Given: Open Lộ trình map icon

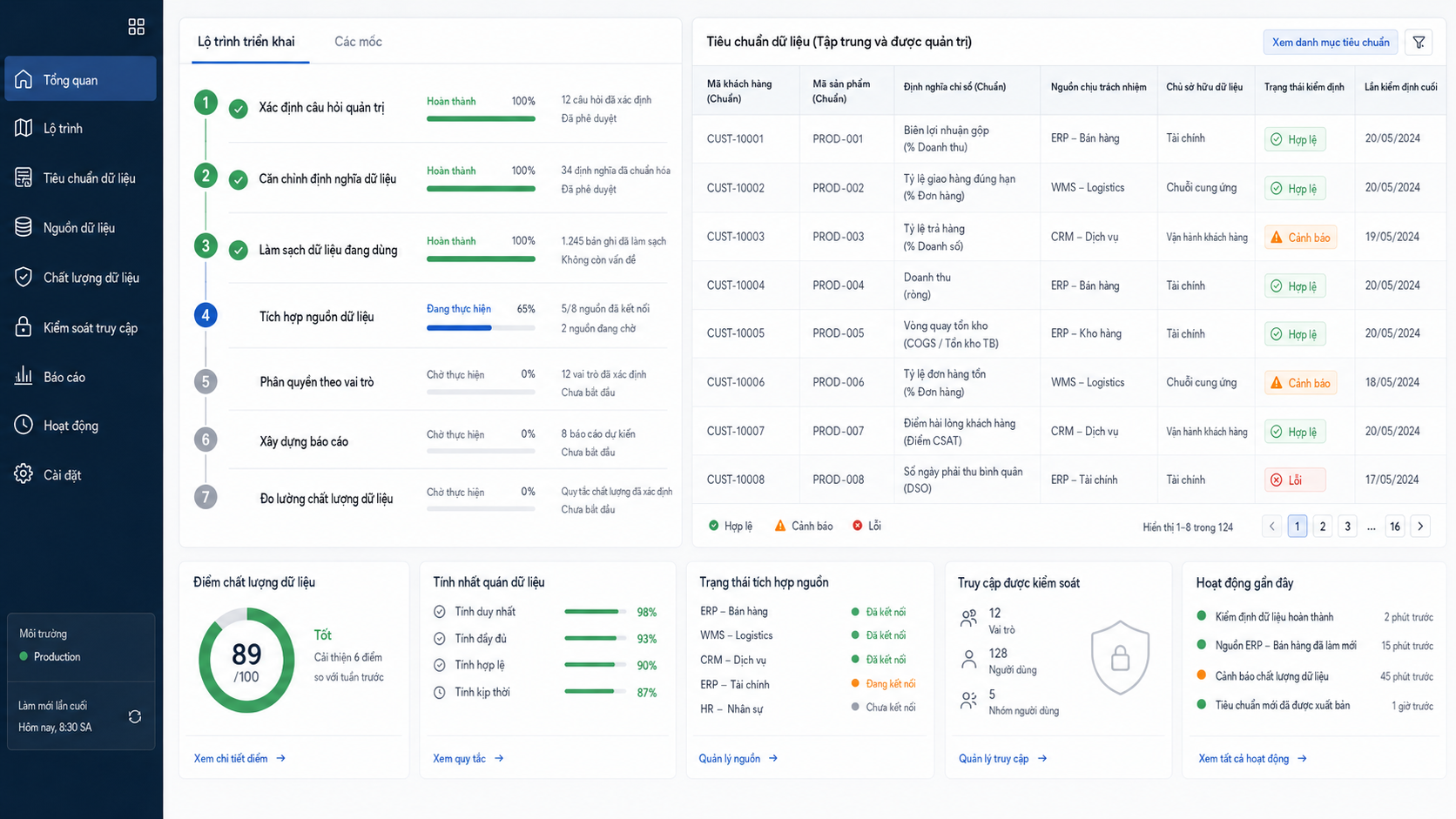Looking at the screenshot, I should (x=24, y=128).
